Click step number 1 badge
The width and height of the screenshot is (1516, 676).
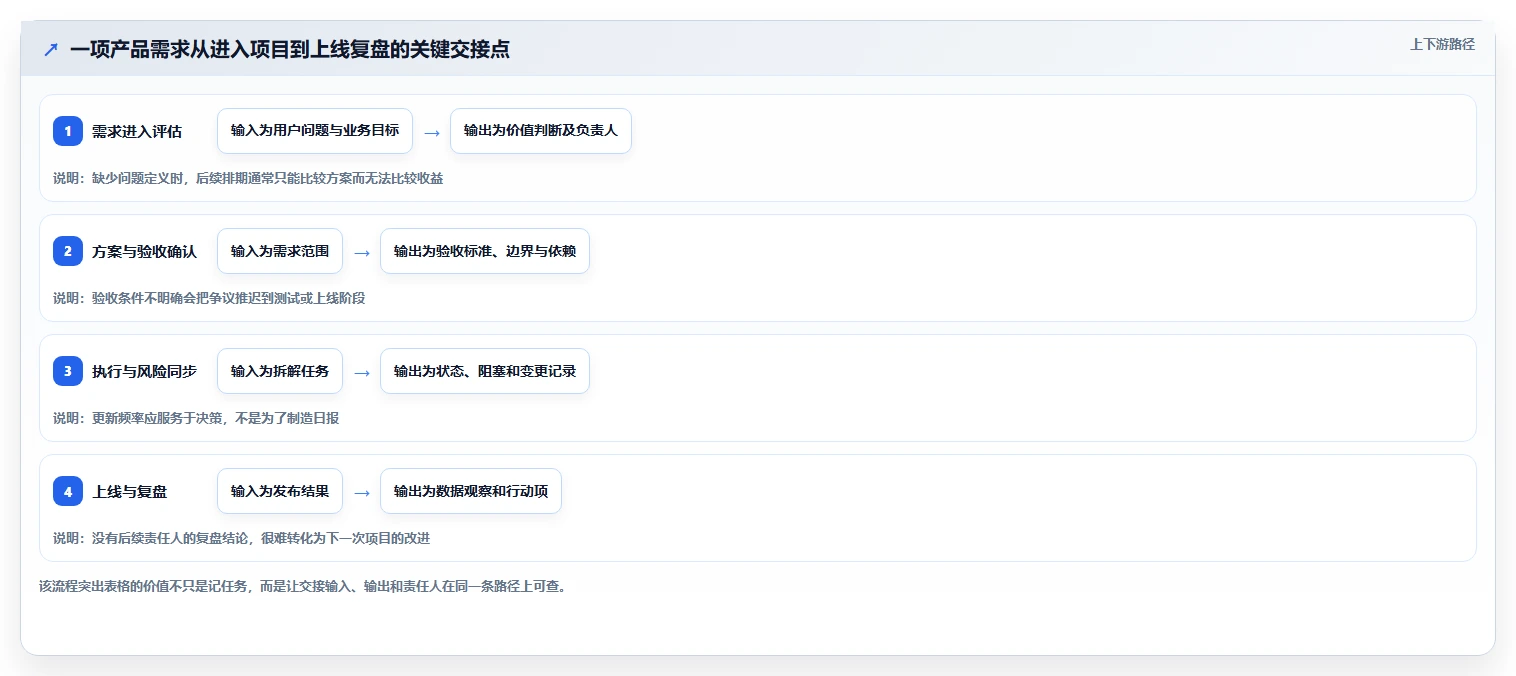68,131
